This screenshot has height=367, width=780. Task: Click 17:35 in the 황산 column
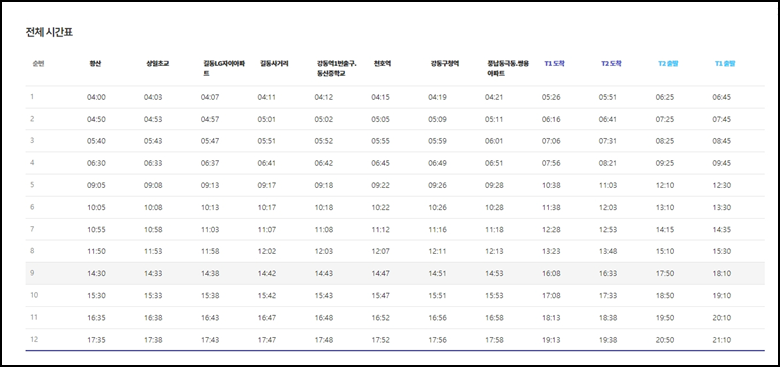click(96, 340)
